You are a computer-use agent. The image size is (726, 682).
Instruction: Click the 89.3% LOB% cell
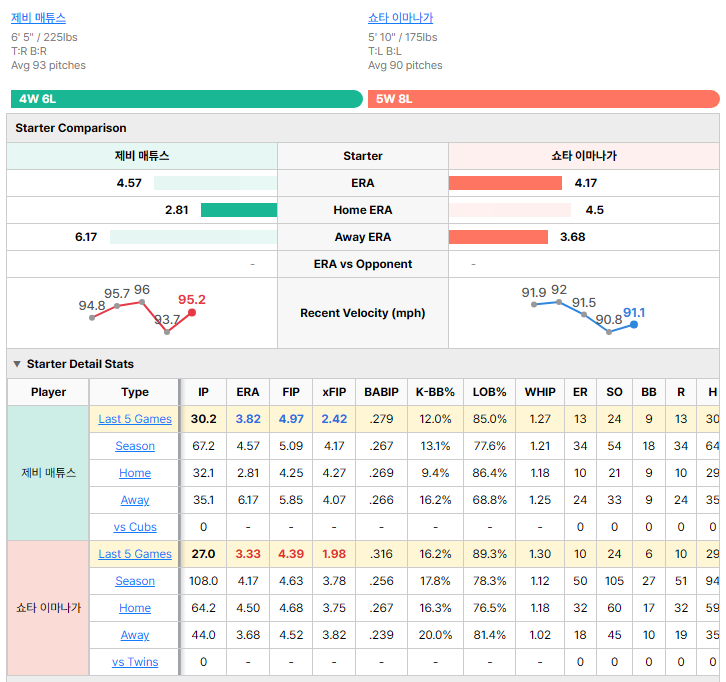tap(489, 554)
